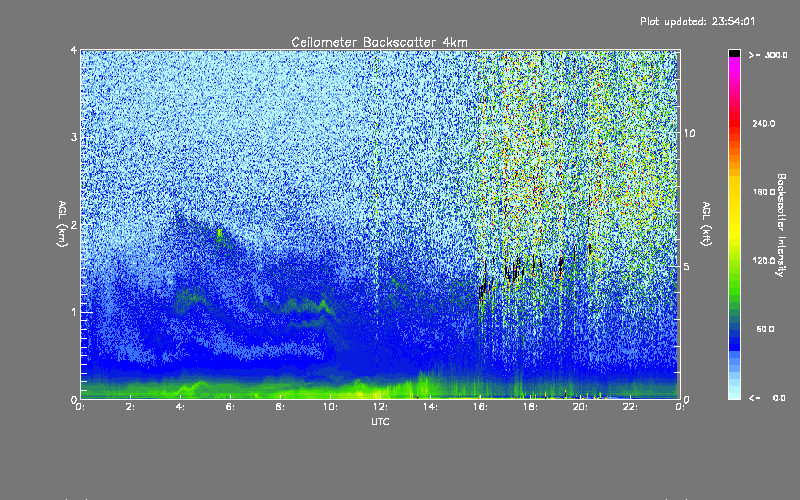
Task: Pick the black top segment of the colorbar
Action: (734, 53)
